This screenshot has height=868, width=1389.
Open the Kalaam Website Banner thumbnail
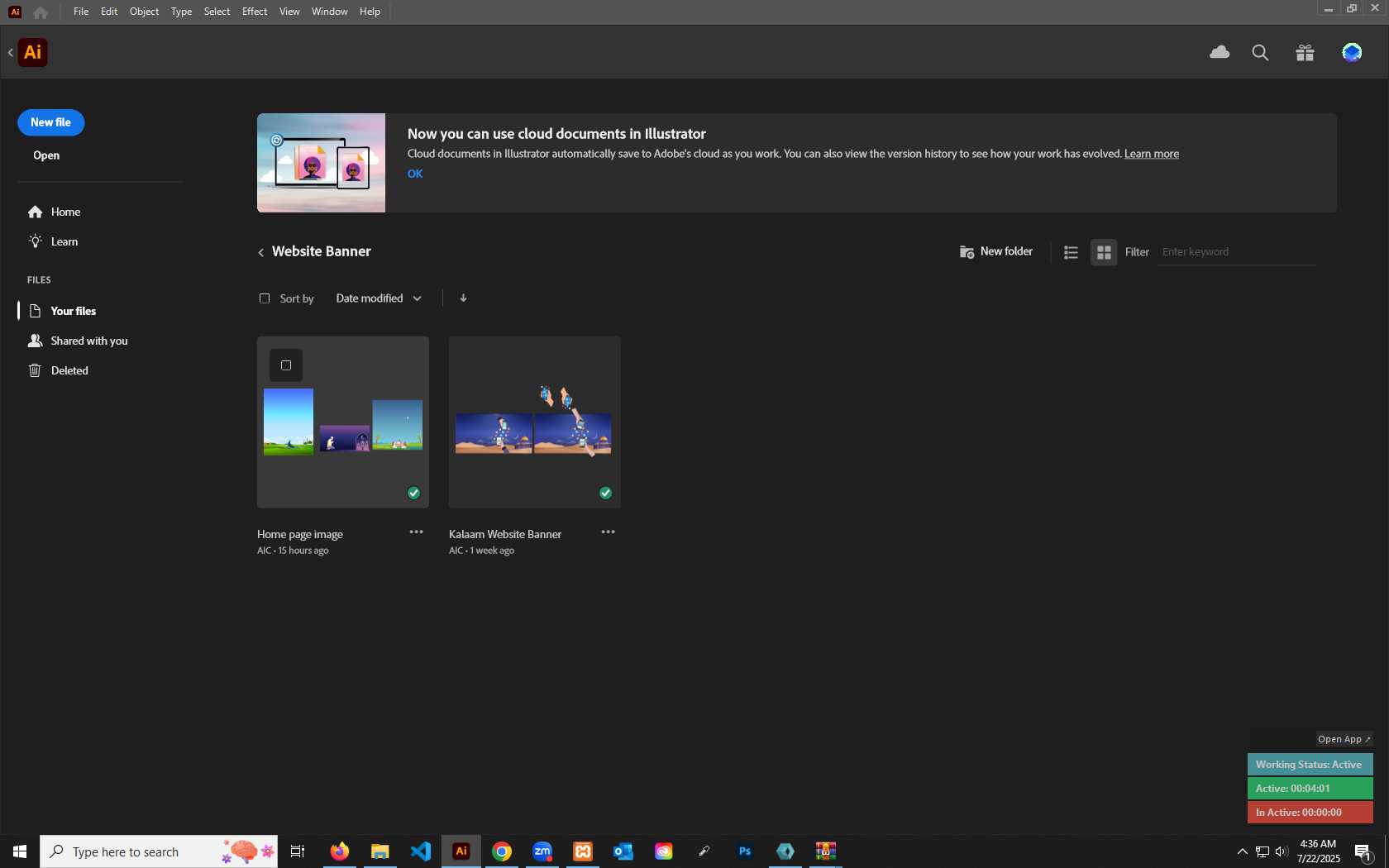coord(535,422)
